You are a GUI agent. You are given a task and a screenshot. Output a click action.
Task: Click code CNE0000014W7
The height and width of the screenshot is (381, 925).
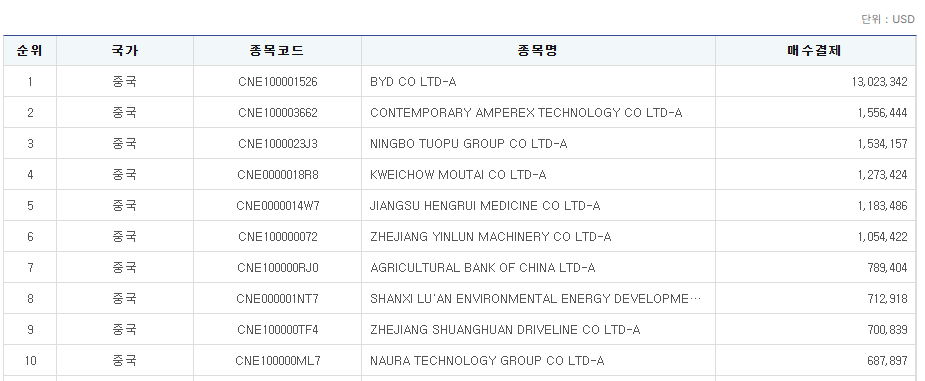[x=277, y=206]
